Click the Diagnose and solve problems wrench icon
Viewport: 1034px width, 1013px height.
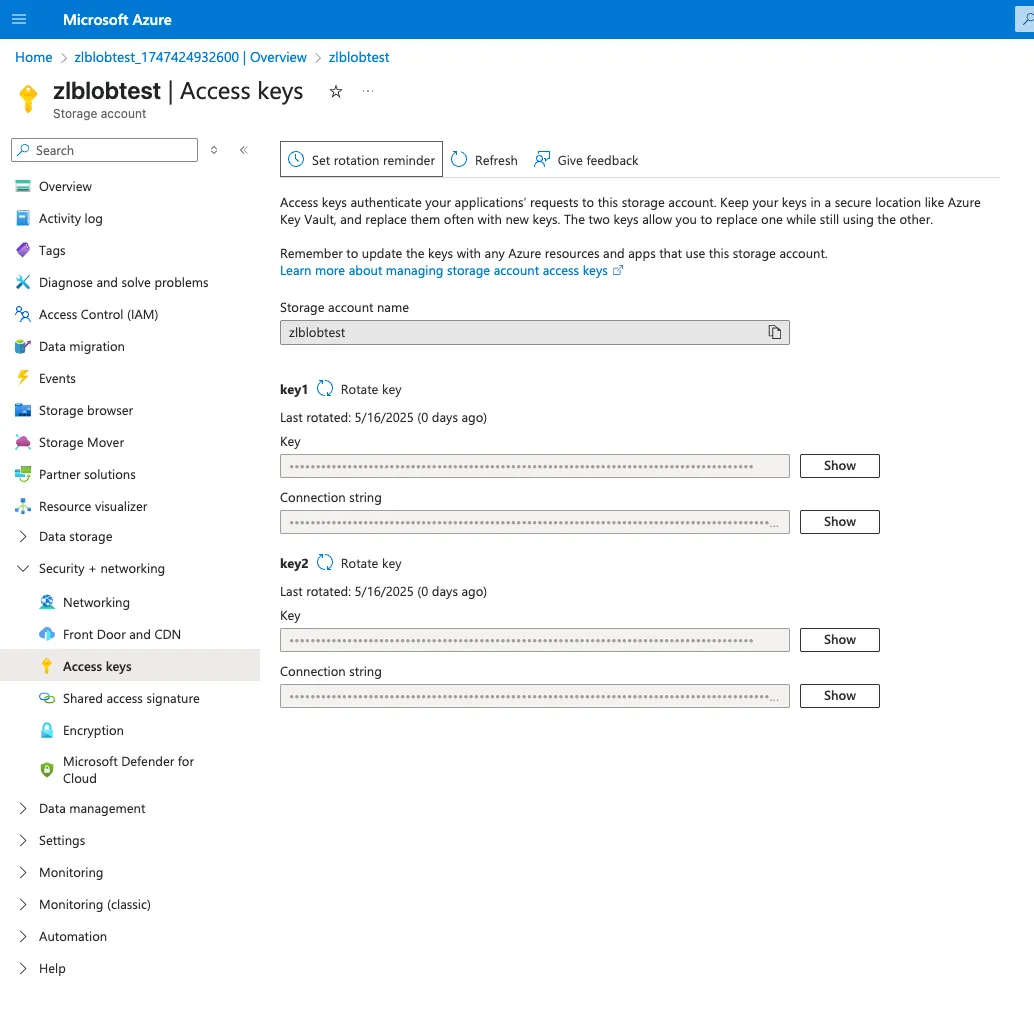[x=23, y=282]
